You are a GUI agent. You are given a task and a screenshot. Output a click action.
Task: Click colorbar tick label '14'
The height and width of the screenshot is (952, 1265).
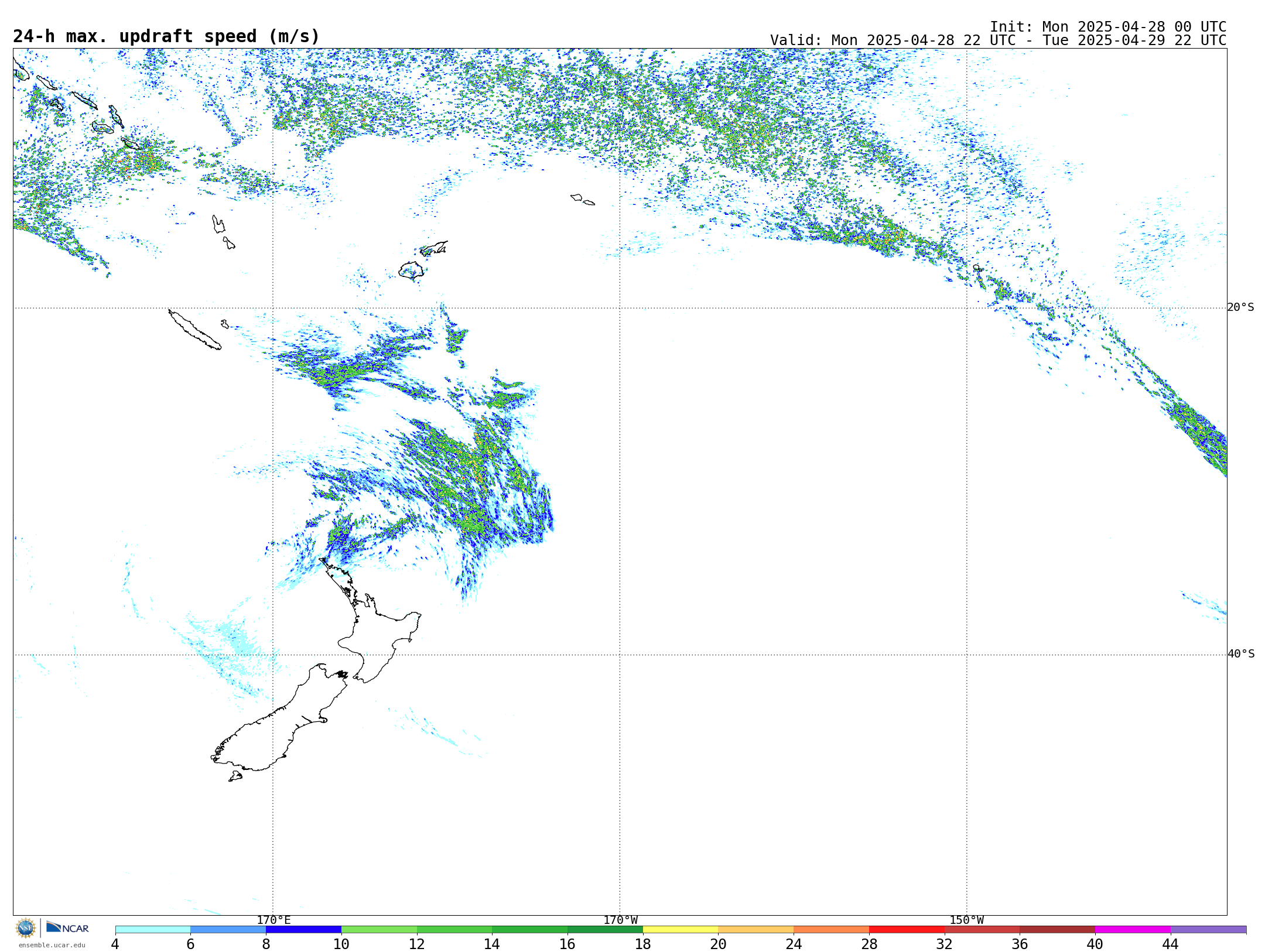tap(492, 944)
